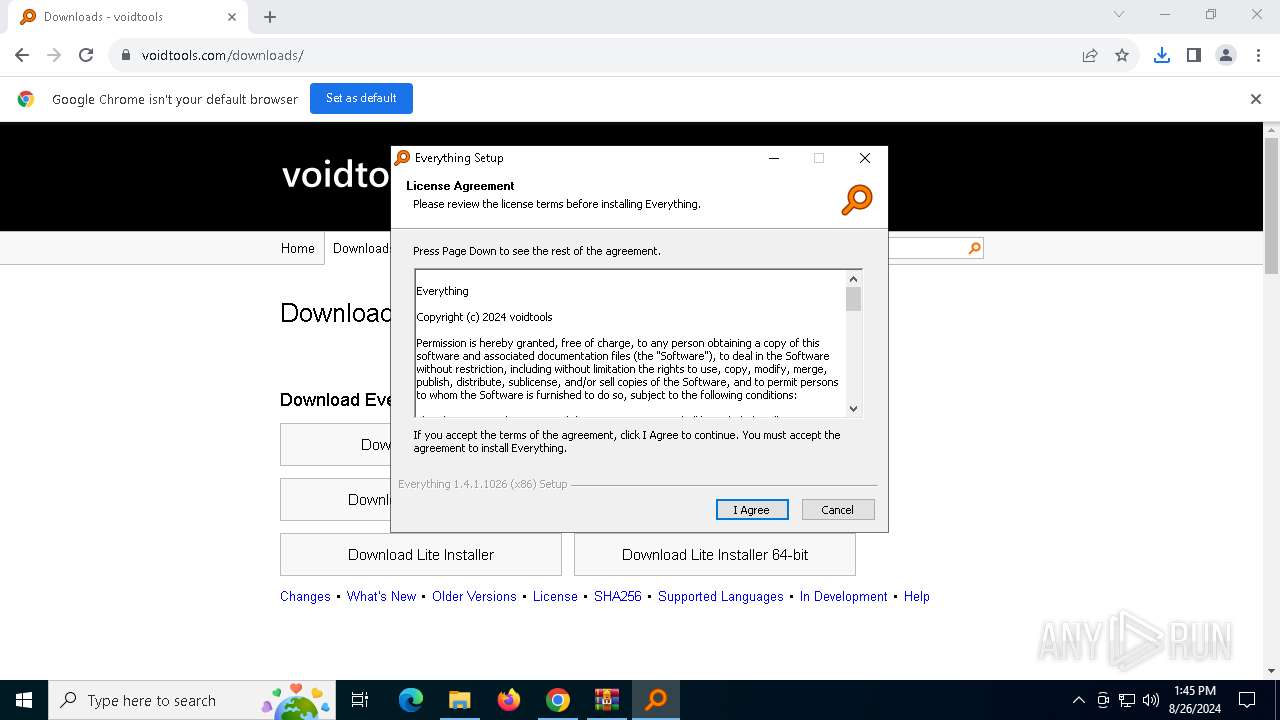Bookmark this page with the star icon
Image resolution: width=1280 pixels, height=720 pixels.
coord(1122,55)
